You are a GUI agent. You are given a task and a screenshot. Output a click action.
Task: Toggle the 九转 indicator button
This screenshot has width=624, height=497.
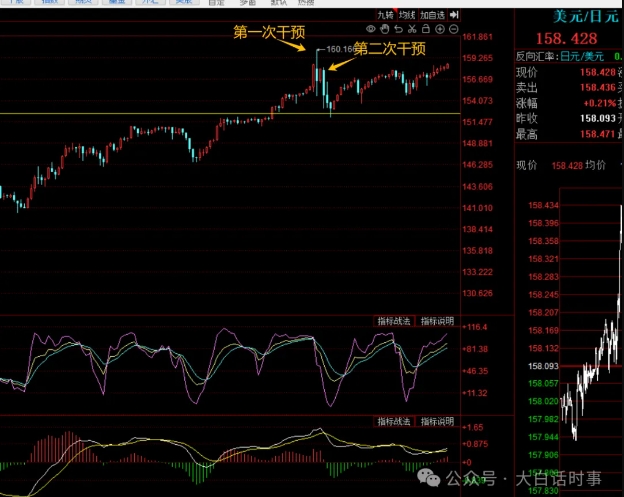pyautogui.click(x=386, y=15)
